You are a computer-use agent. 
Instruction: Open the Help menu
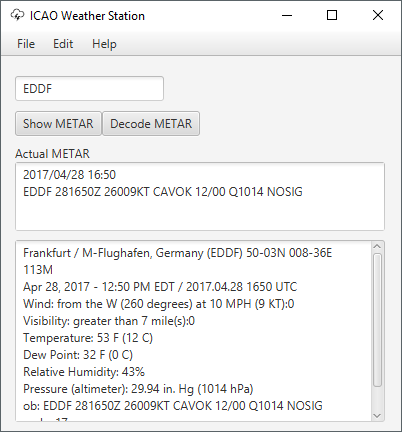[x=104, y=44]
